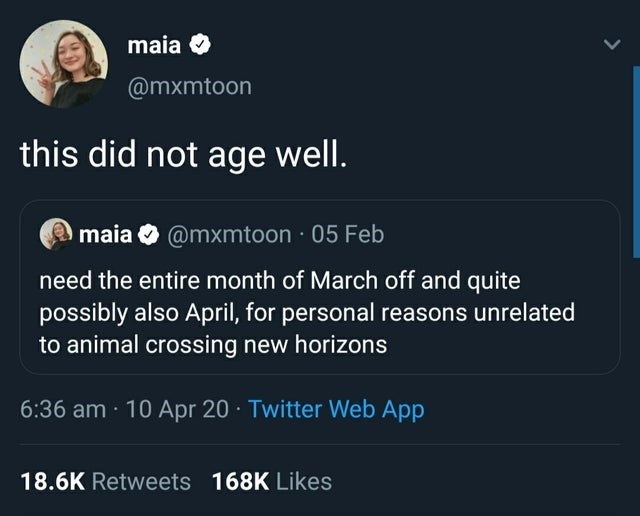This screenshot has height=516, width=640.
Task: Open maia's large profile avatar
Action: (x=63, y=63)
